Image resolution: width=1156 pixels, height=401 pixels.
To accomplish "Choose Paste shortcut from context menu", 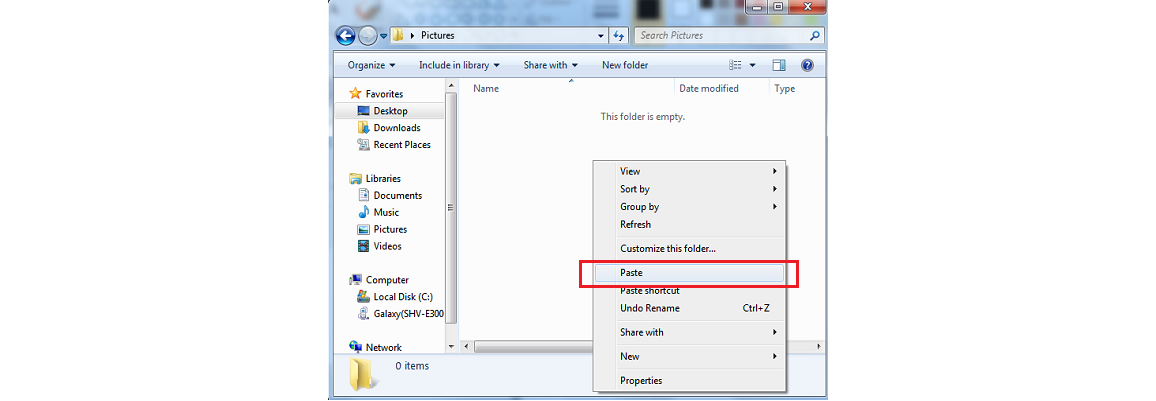I will pos(690,290).
